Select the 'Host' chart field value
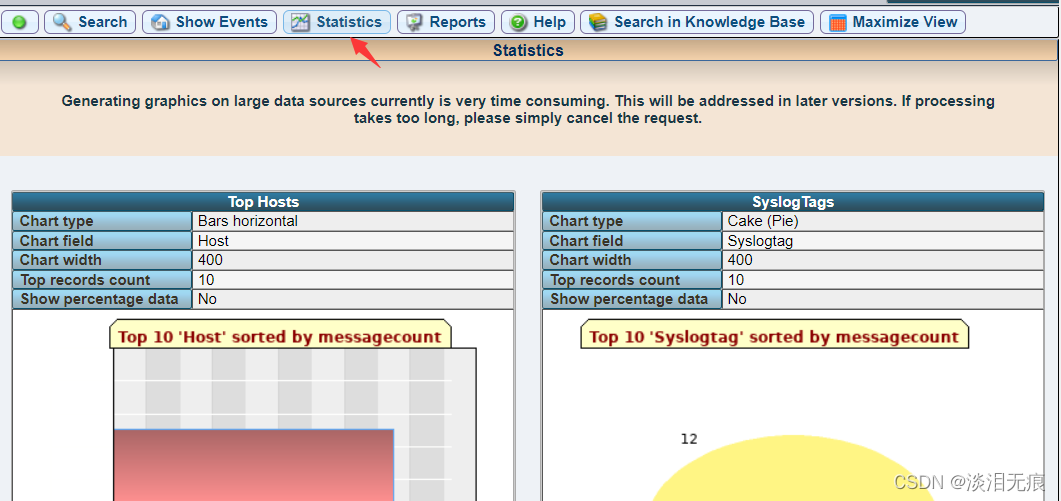1061x501 pixels. [213, 240]
